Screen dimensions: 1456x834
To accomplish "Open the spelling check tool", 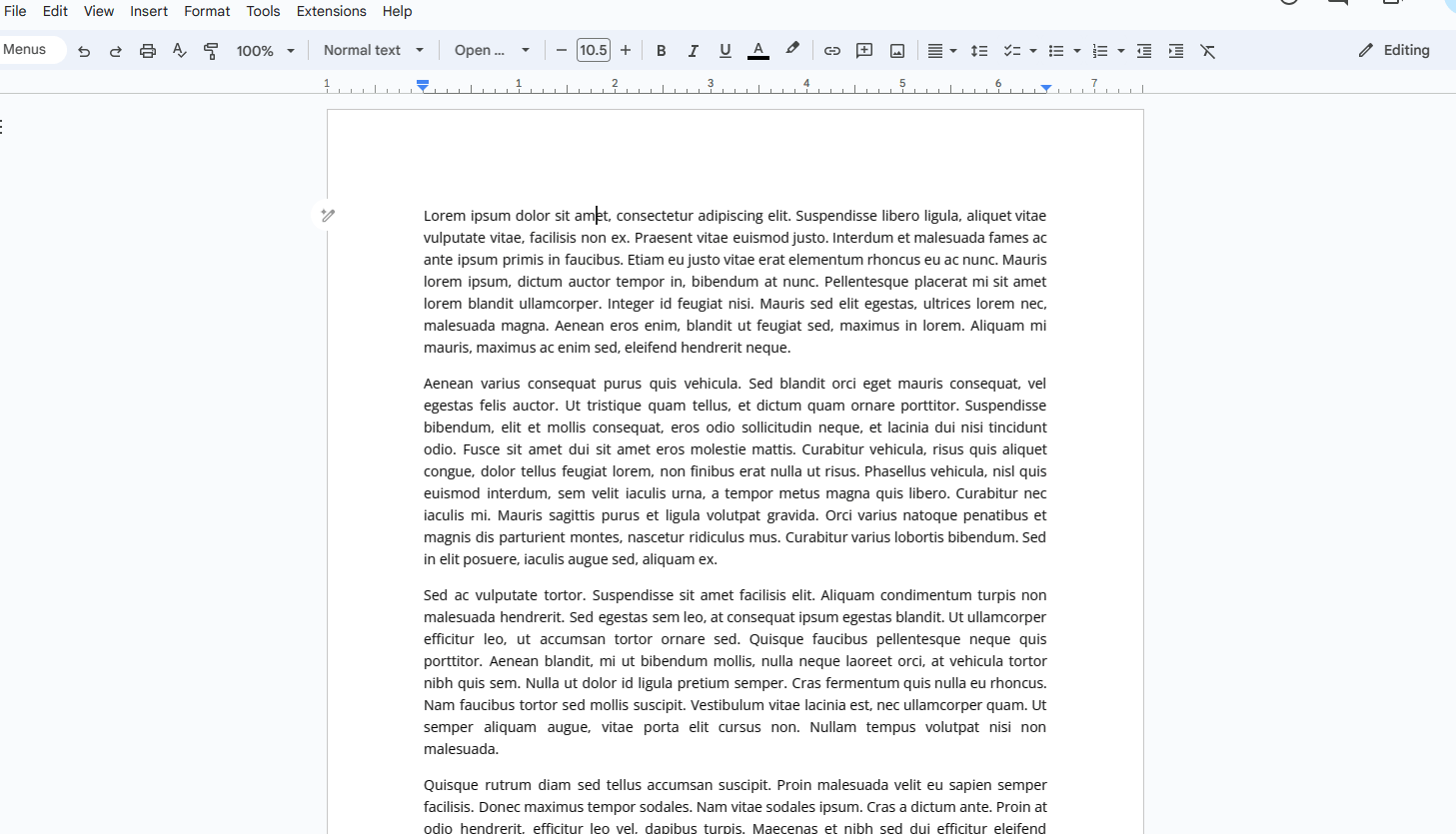I will pos(180,50).
